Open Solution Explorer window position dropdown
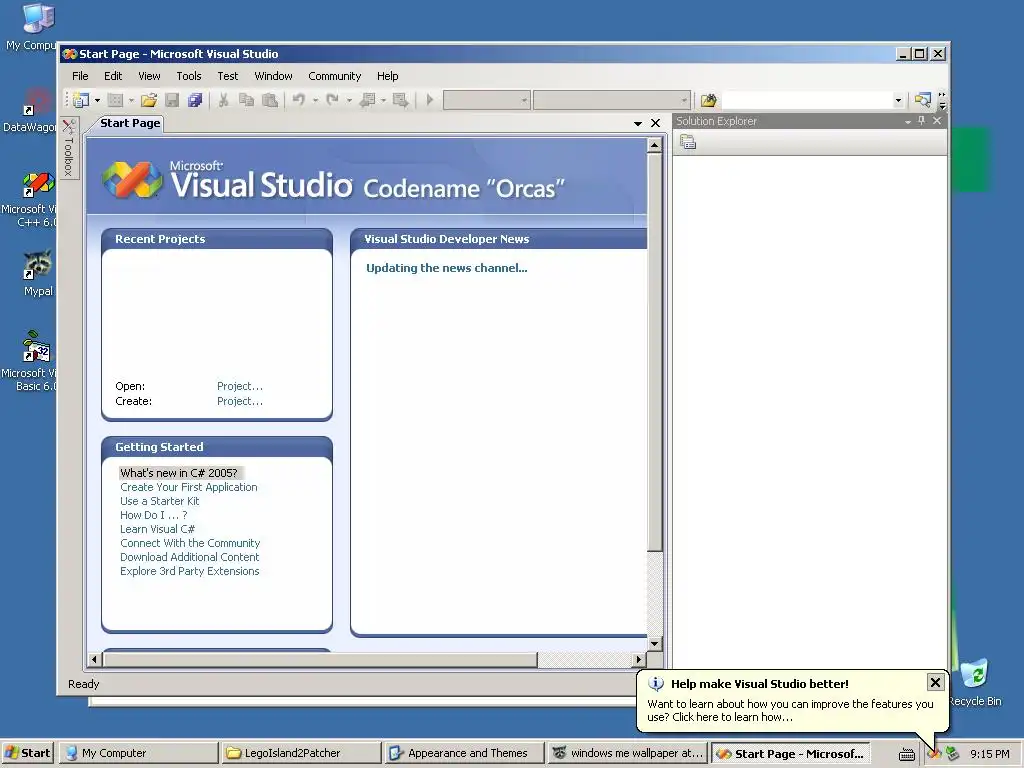The image size is (1024, 768). click(x=908, y=121)
